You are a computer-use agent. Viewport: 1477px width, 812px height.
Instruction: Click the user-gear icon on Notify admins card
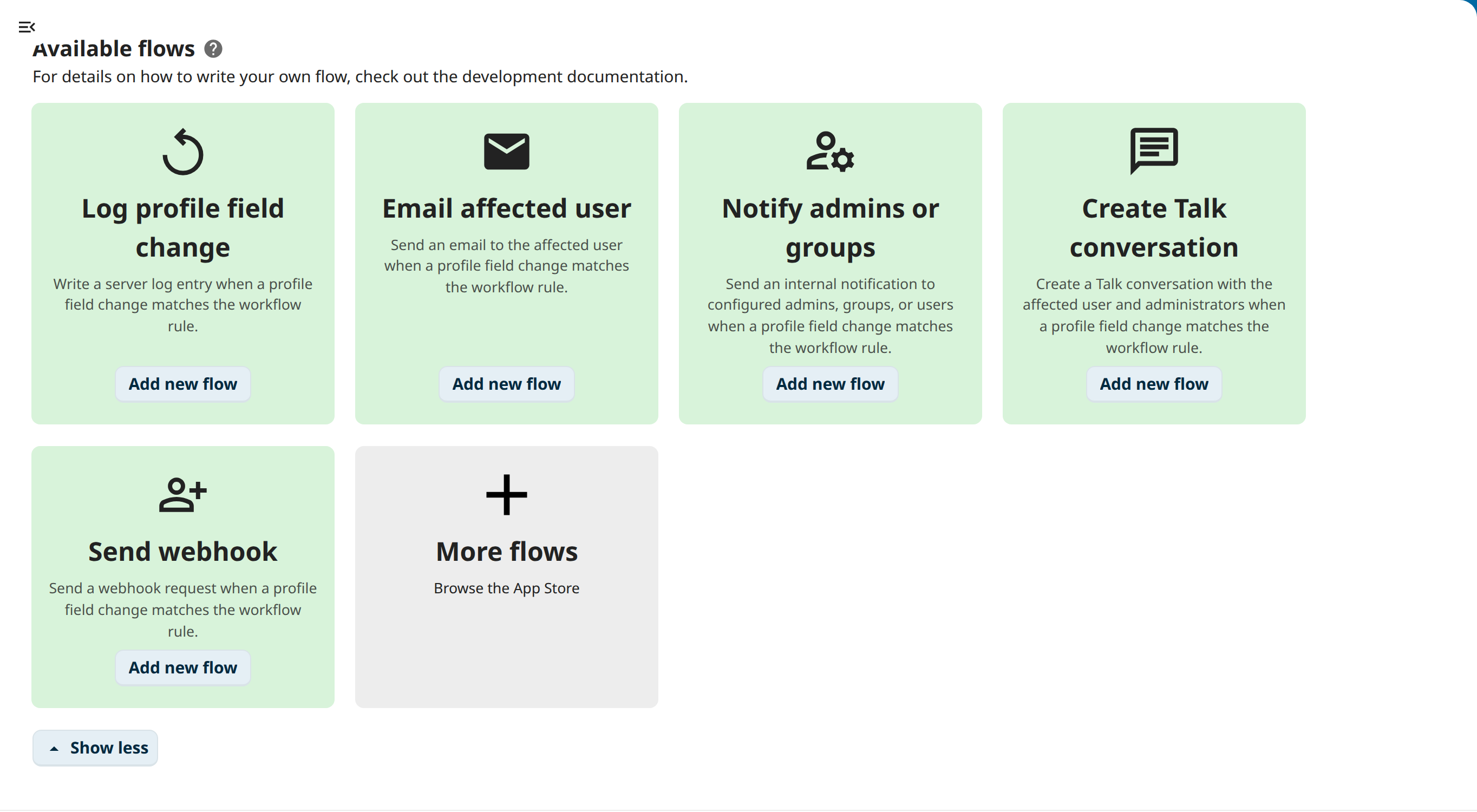(x=829, y=151)
